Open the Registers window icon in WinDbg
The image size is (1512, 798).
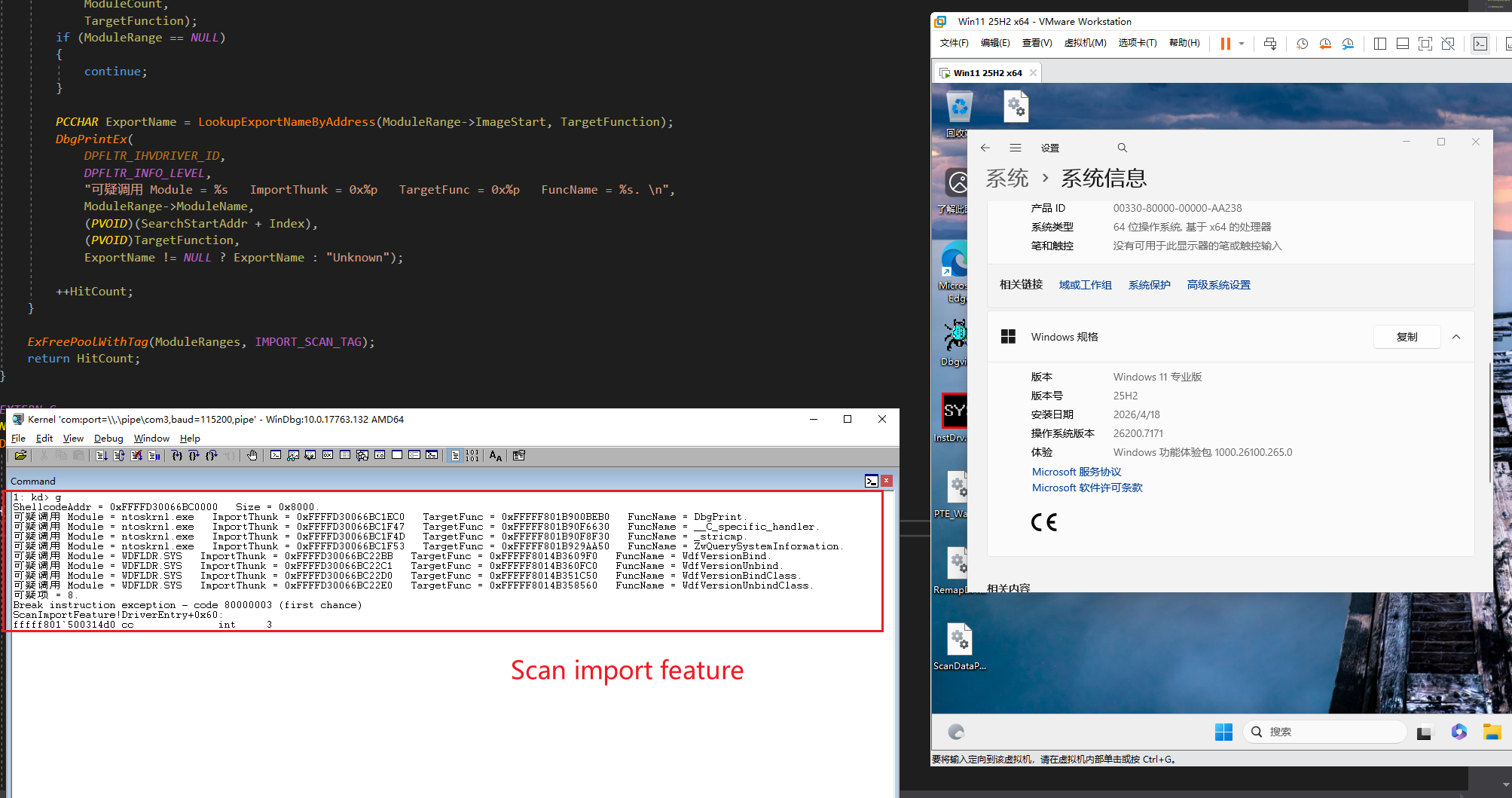(x=327, y=455)
